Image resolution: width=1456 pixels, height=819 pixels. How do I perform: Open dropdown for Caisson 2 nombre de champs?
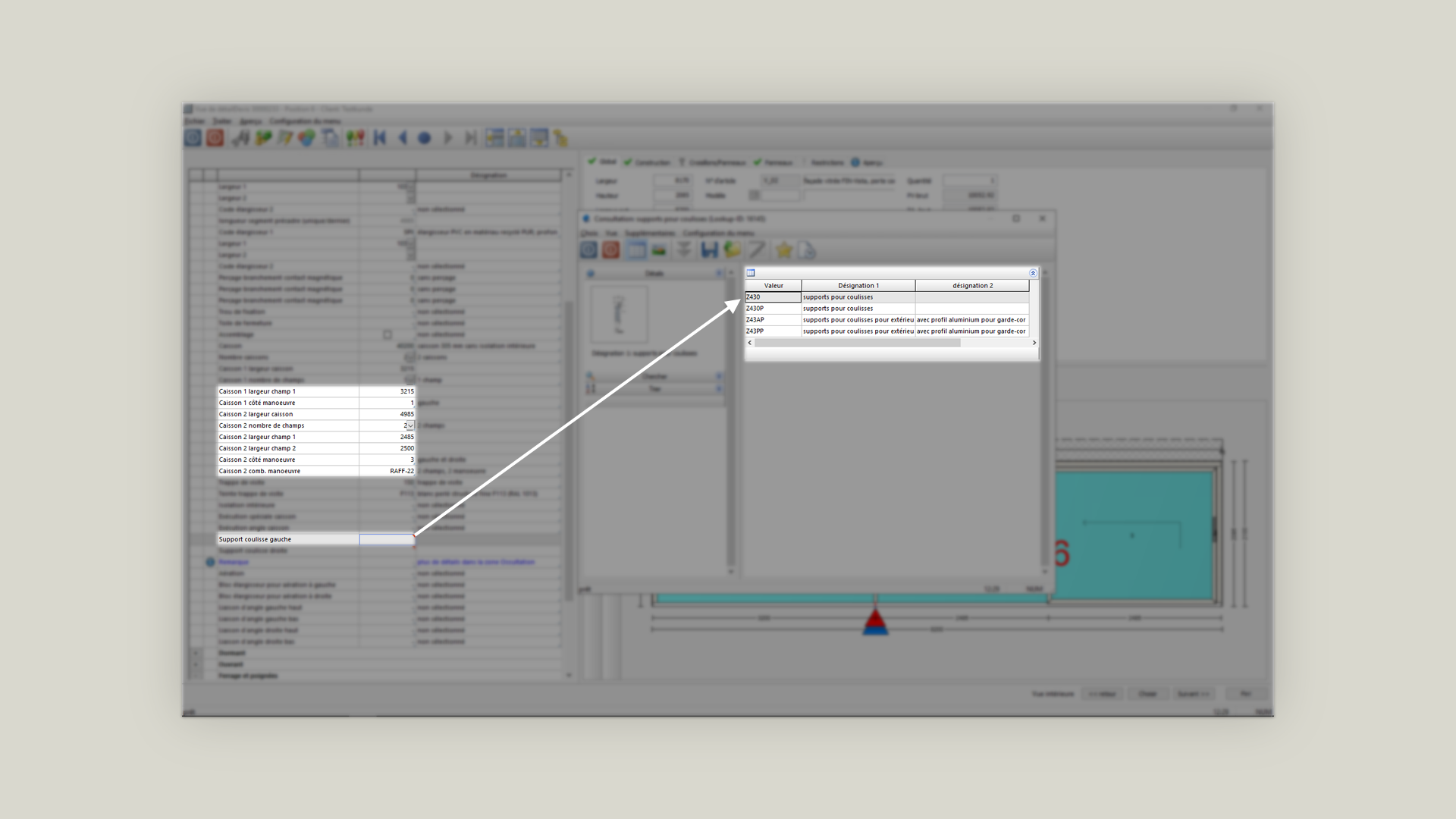(410, 425)
